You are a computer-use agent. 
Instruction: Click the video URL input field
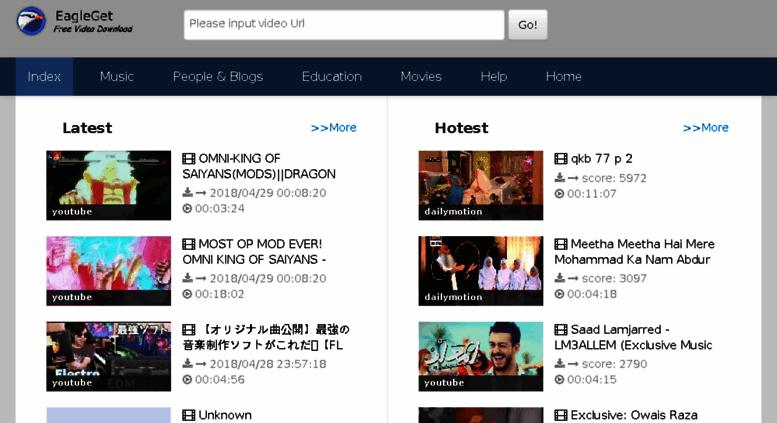[x=344, y=25]
